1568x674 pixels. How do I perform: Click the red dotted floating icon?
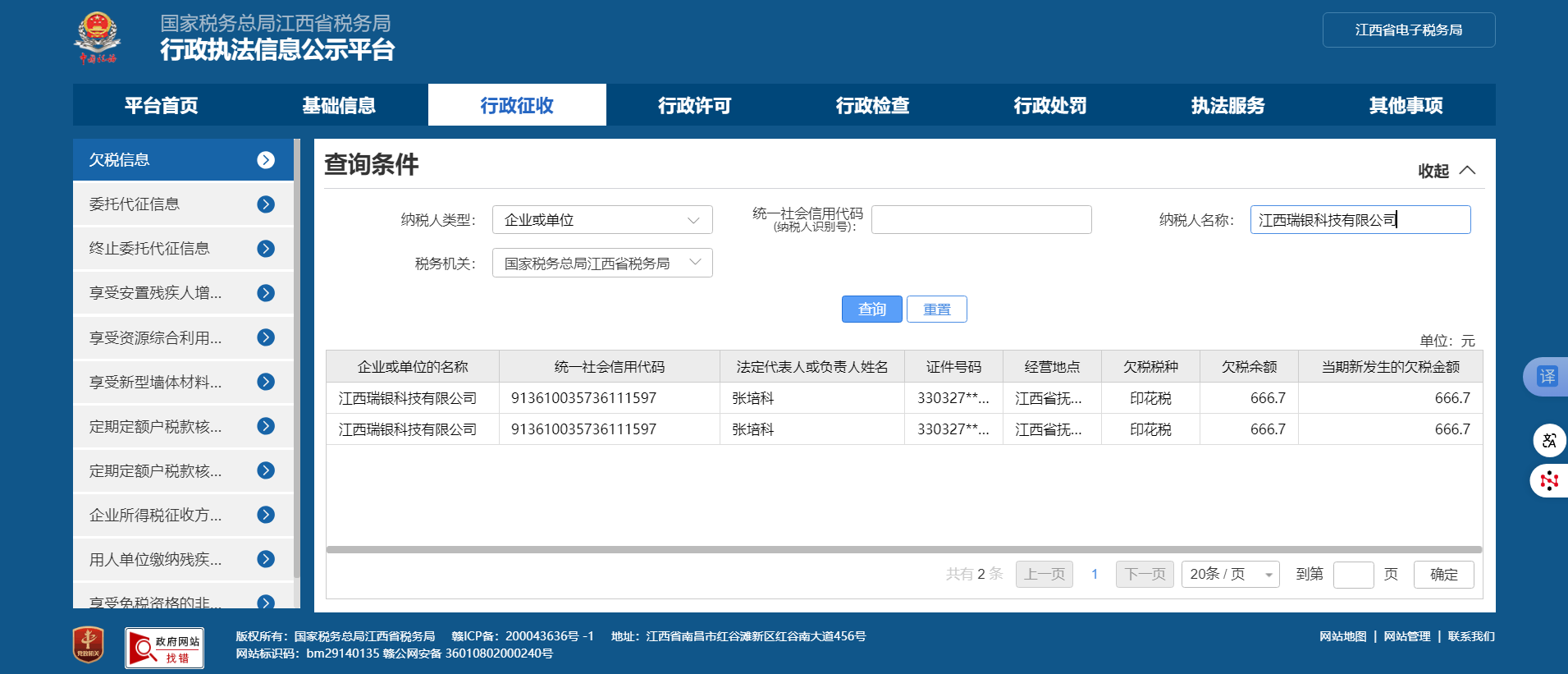1549,480
